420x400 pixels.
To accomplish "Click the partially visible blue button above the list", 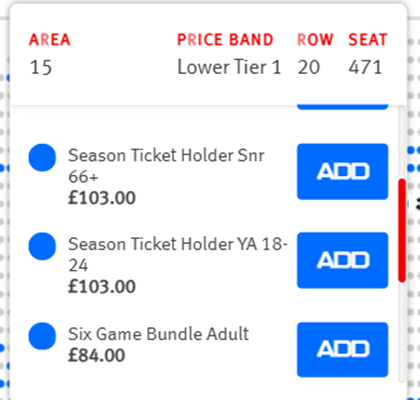I will click(x=343, y=107).
